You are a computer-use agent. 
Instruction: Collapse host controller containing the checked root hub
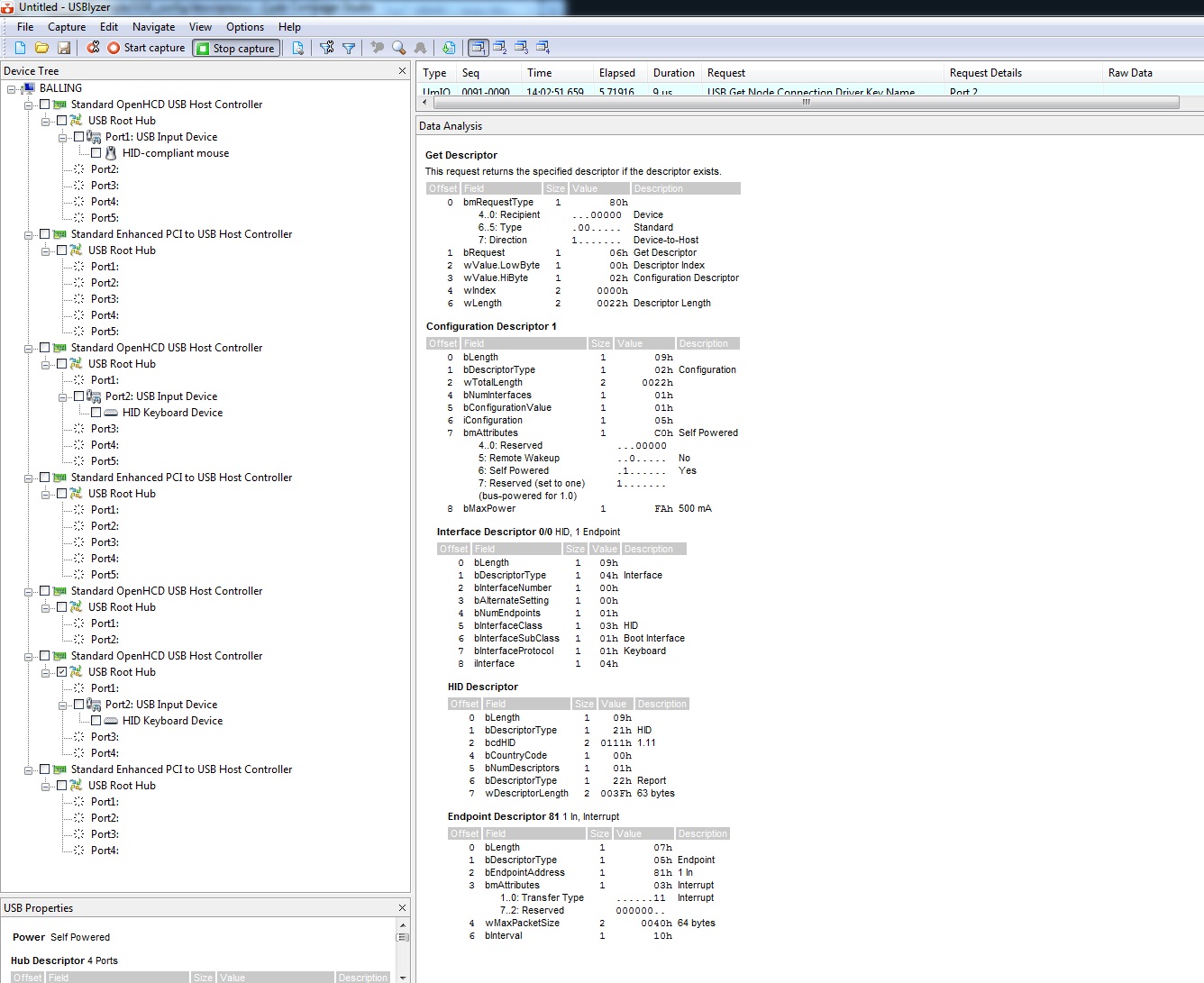click(x=29, y=656)
